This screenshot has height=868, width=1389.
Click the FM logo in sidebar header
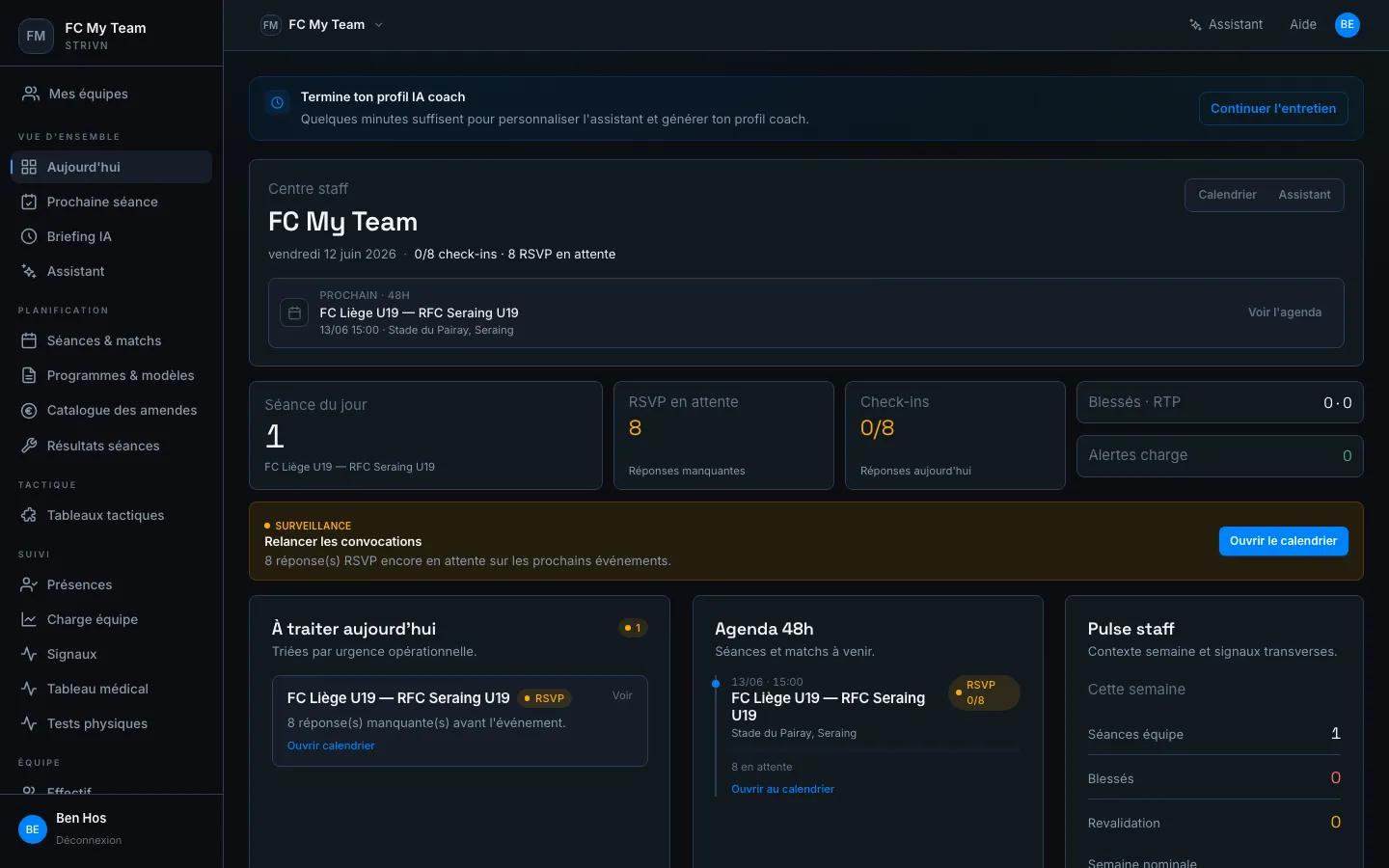[x=36, y=36]
